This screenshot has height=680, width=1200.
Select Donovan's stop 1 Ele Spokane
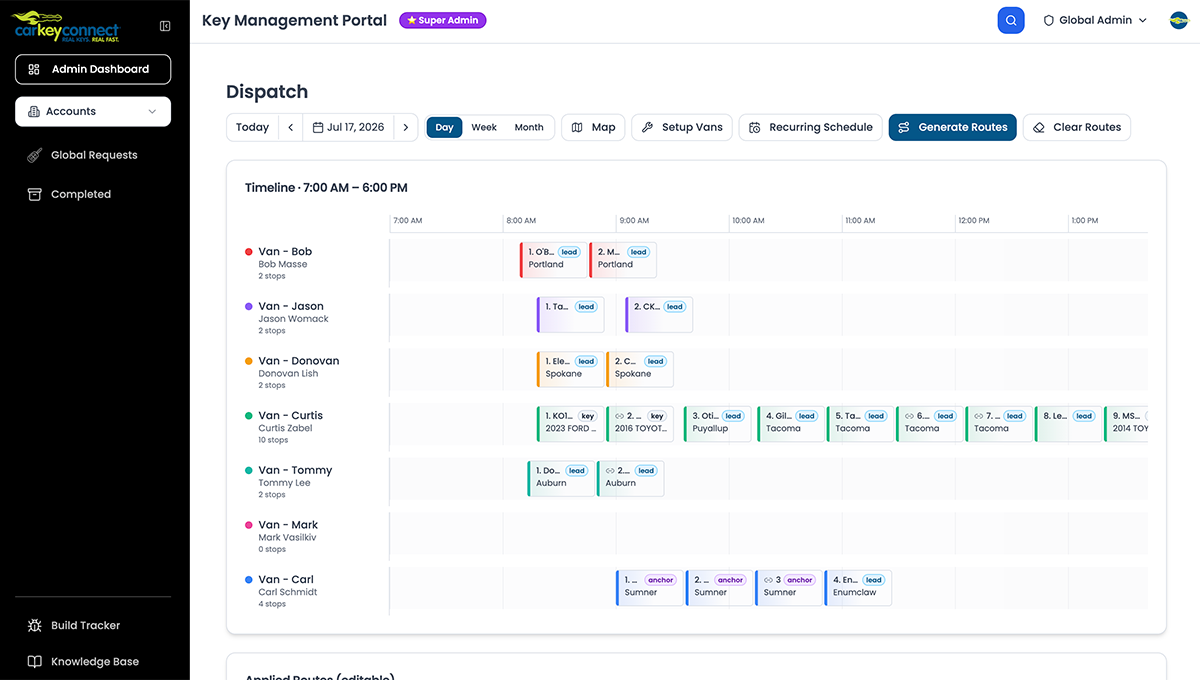click(571, 369)
